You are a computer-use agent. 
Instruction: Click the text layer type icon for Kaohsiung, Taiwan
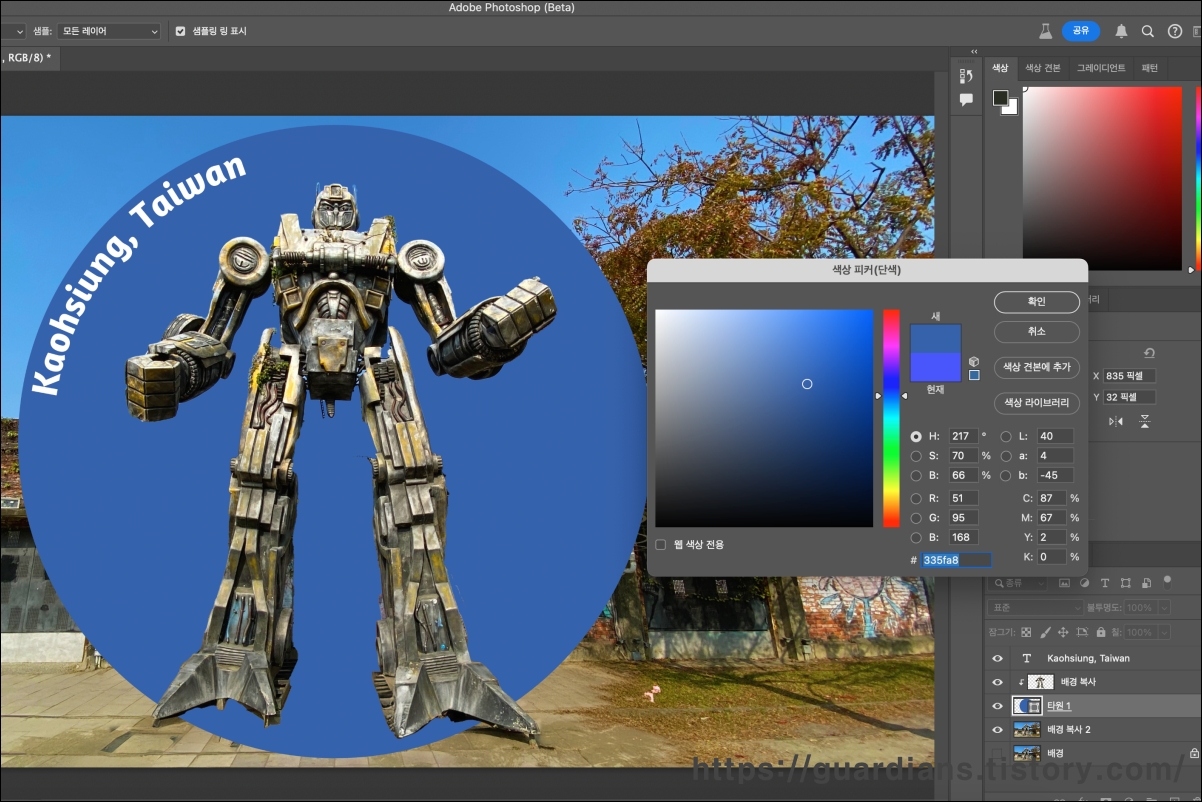click(1026, 659)
